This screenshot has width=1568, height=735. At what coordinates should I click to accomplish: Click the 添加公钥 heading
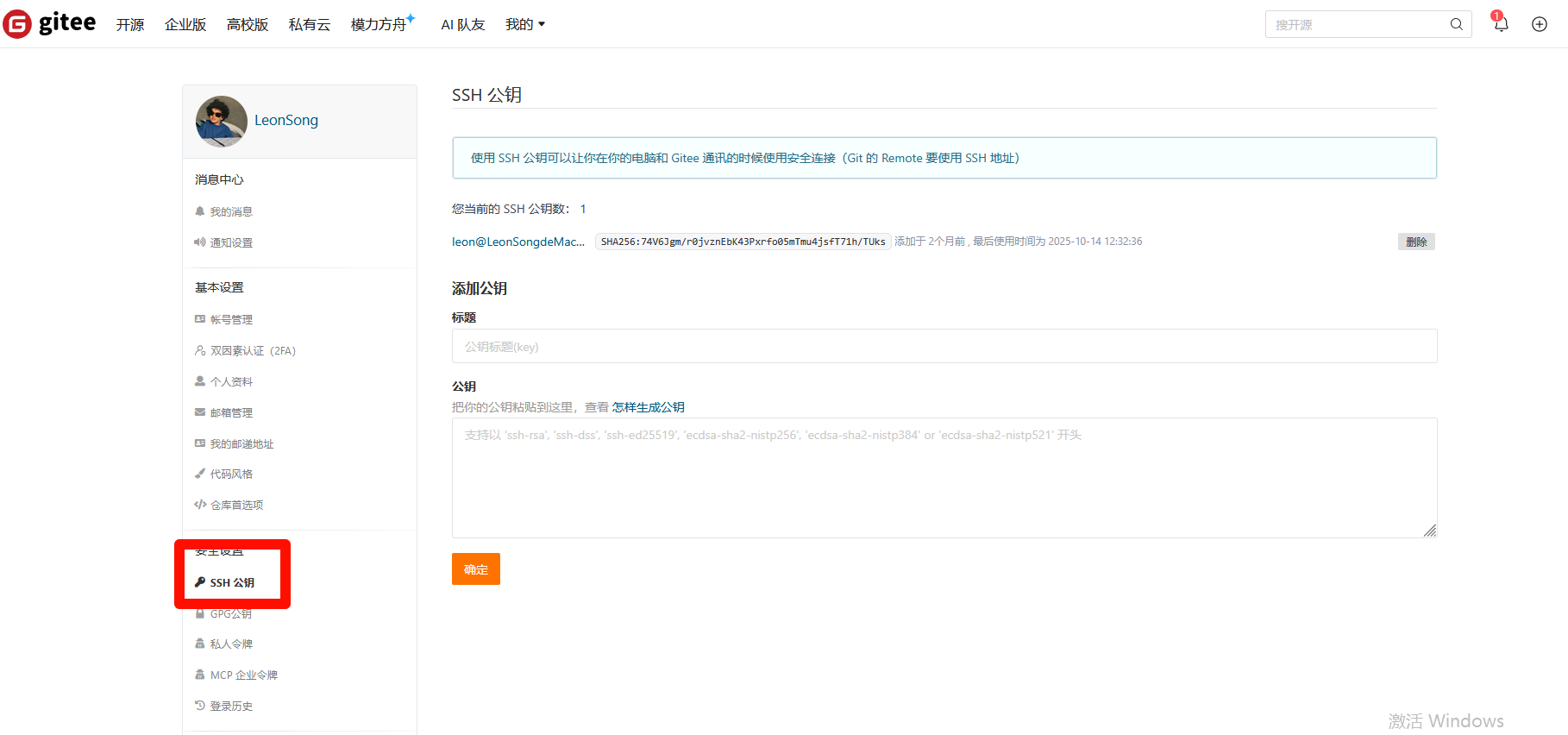click(480, 288)
